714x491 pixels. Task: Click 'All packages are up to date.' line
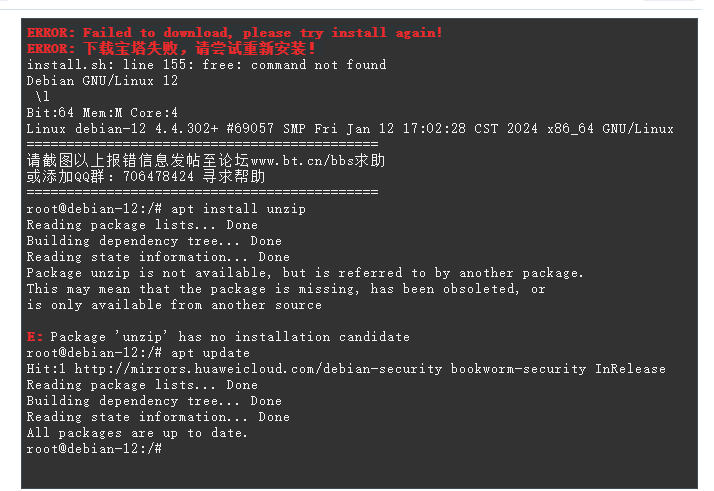(x=137, y=433)
